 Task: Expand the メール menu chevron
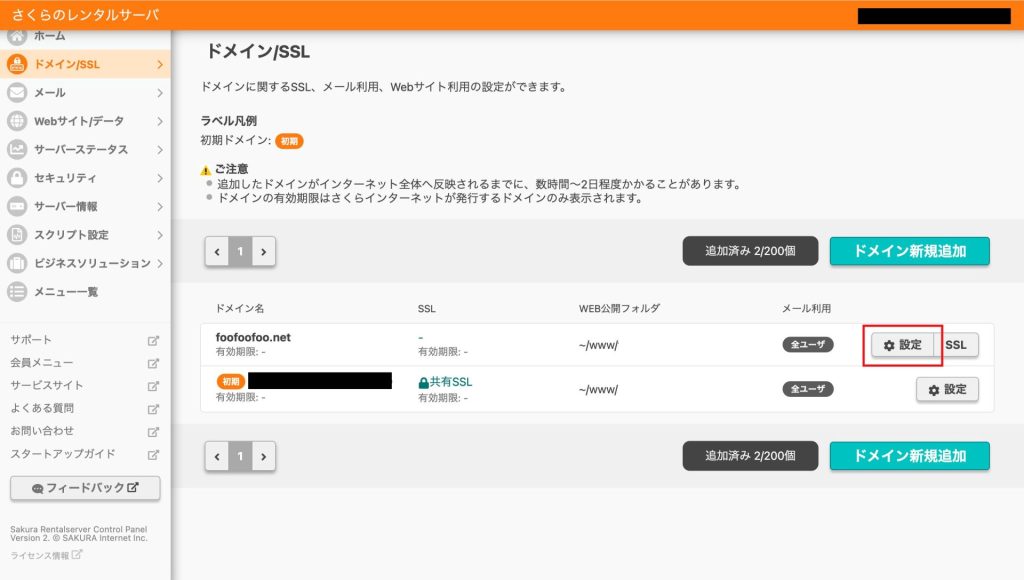pos(159,93)
